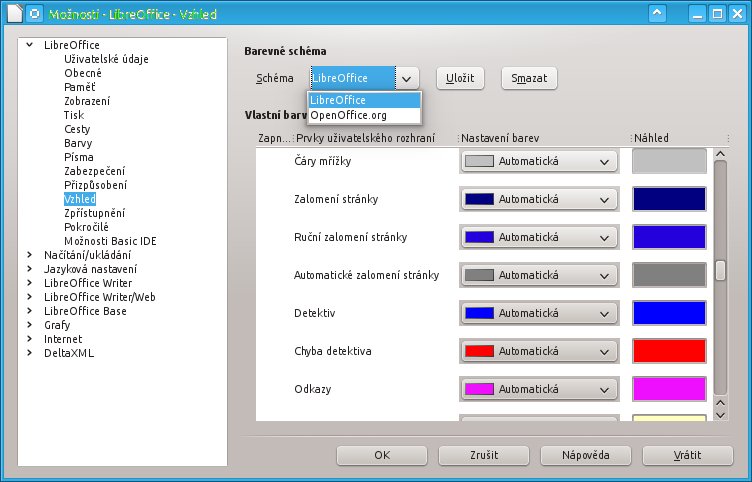Select Barvy in the tree
Screen dimensions: 752x482
[78, 143]
